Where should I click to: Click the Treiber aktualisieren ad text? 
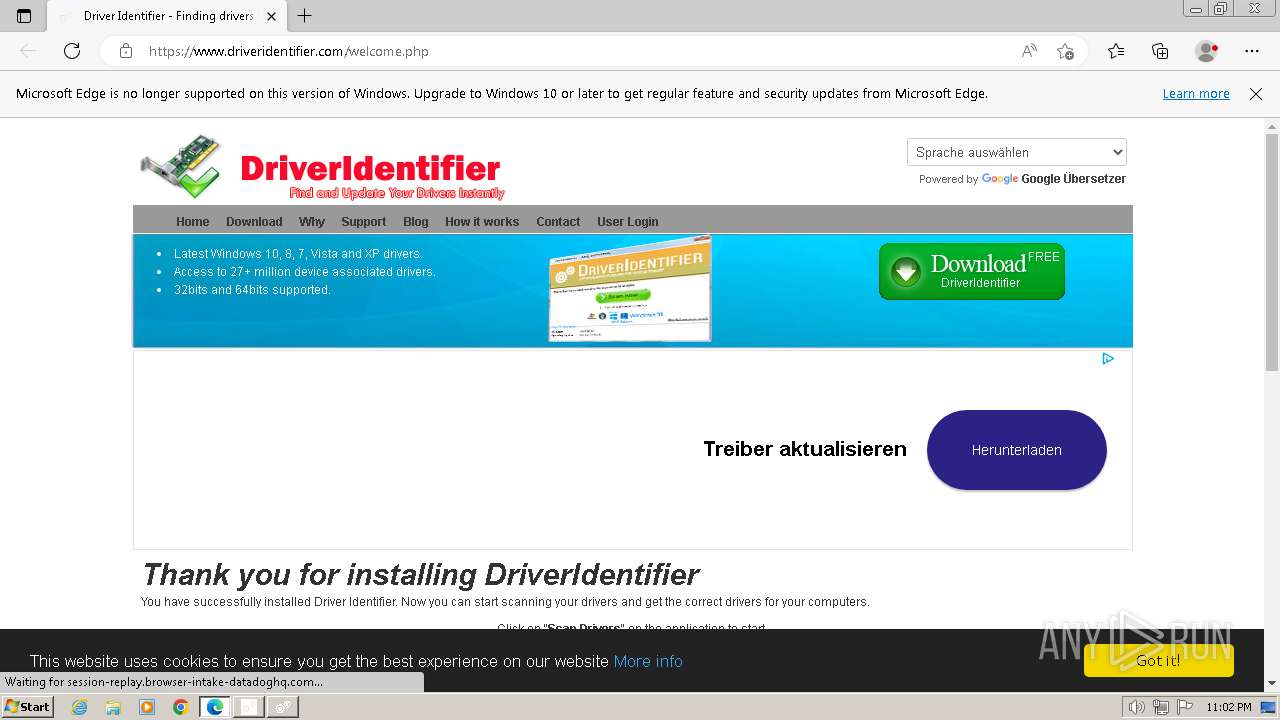pyautogui.click(x=805, y=449)
